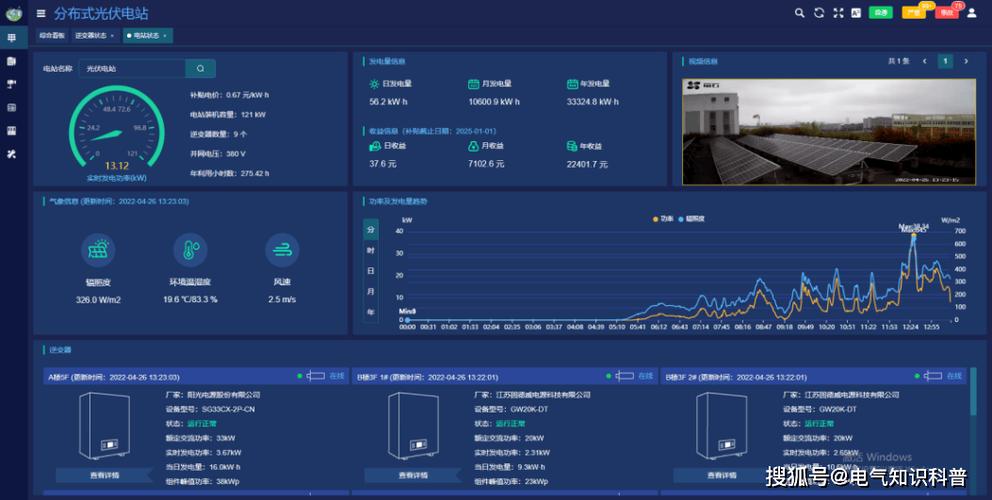Close the 电站状态 tab

tap(165, 35)
